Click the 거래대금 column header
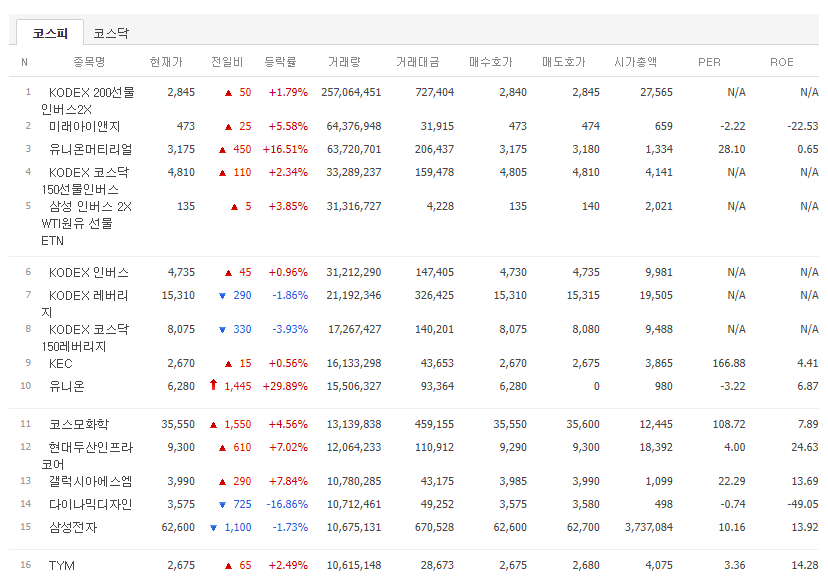 point(418,62)
